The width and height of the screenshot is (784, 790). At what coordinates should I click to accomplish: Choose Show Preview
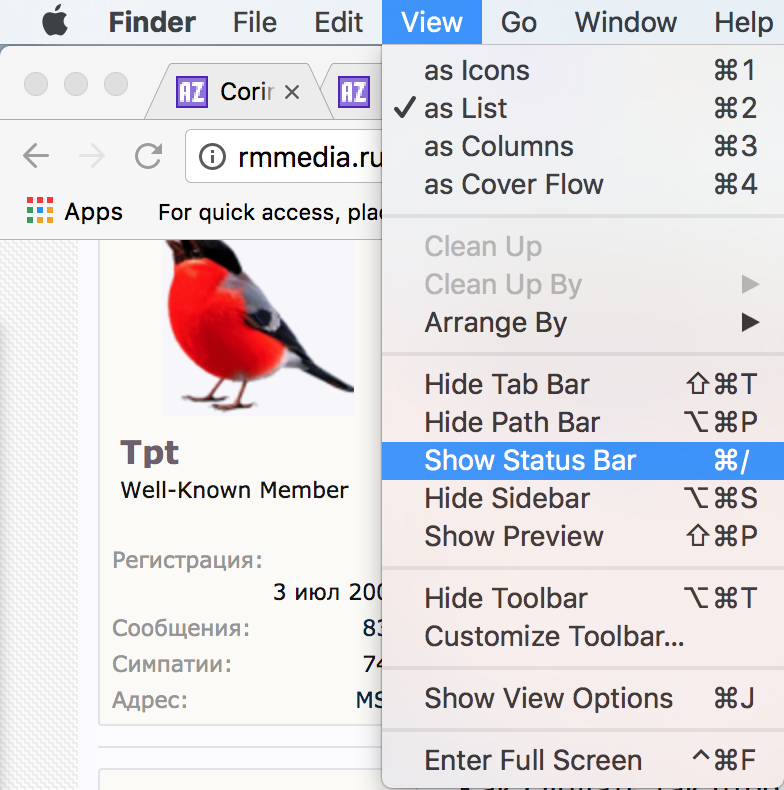pyautogui.click(x=583, y=536)
